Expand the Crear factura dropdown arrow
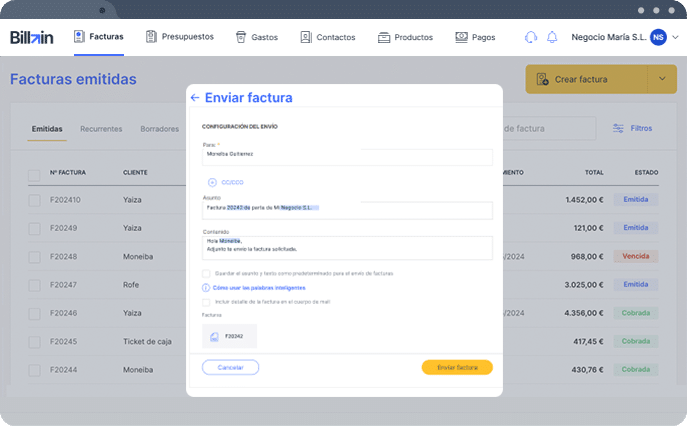687x426 pixels. (x=661, y=79)
